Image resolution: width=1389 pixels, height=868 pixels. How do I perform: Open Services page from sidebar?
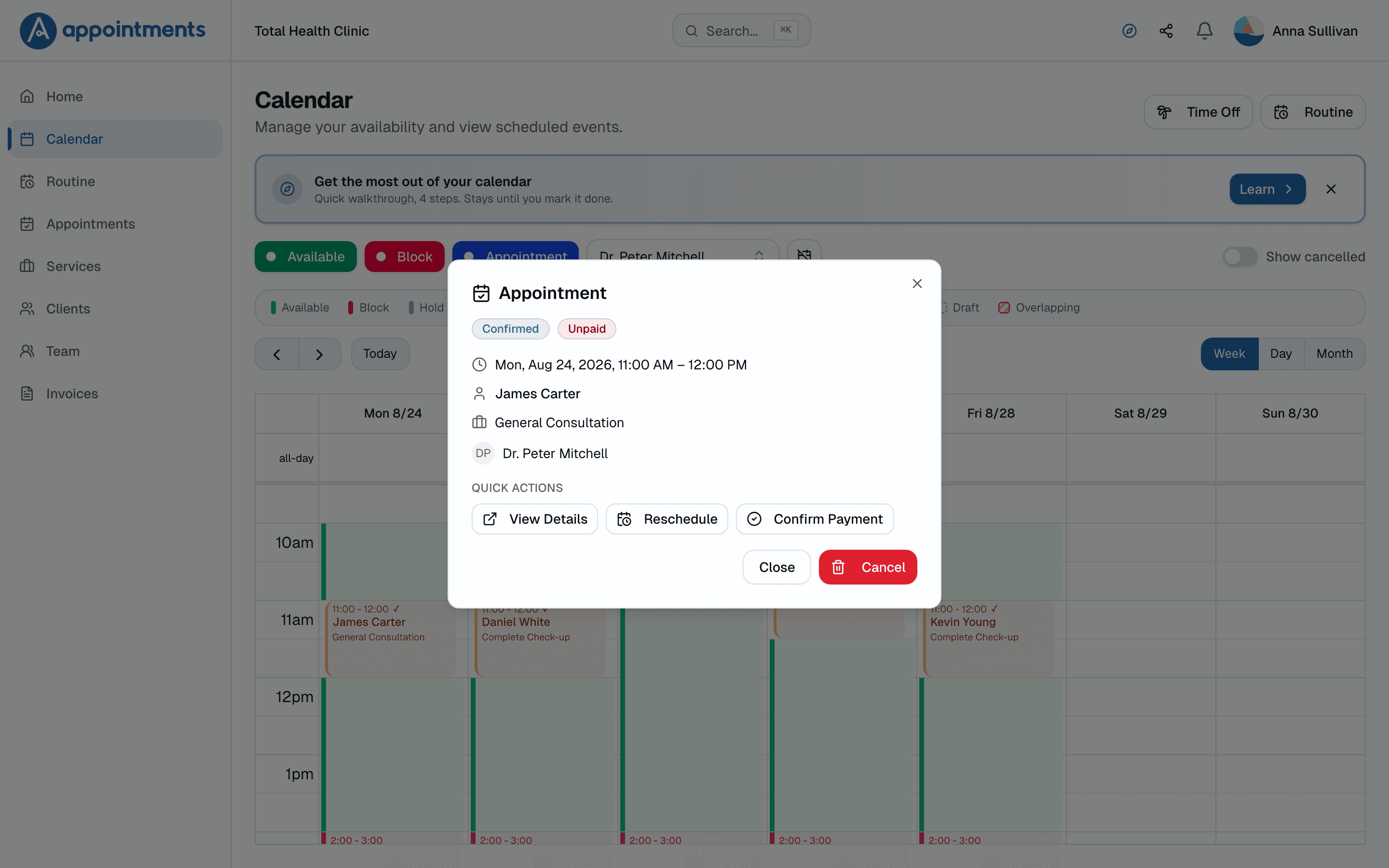[x=115, y=266]
